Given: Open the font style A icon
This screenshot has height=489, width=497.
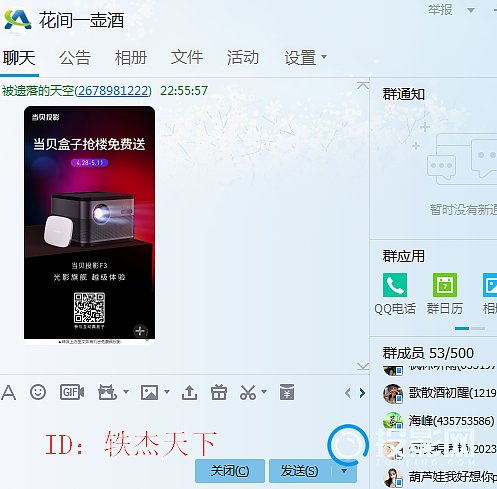Looking at the screenshot, I should click(8, 392).
